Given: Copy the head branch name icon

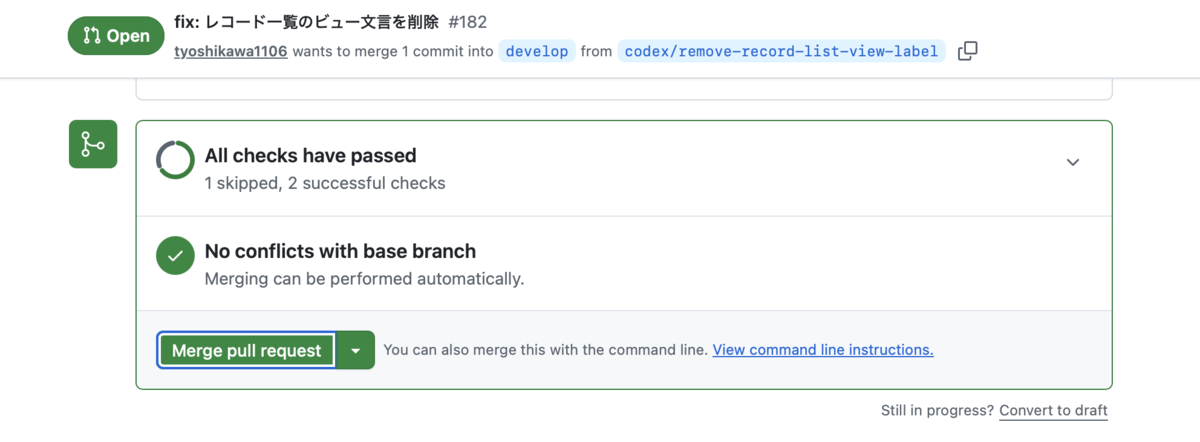Looking at the screenshot, I should [x=967, y=51].
